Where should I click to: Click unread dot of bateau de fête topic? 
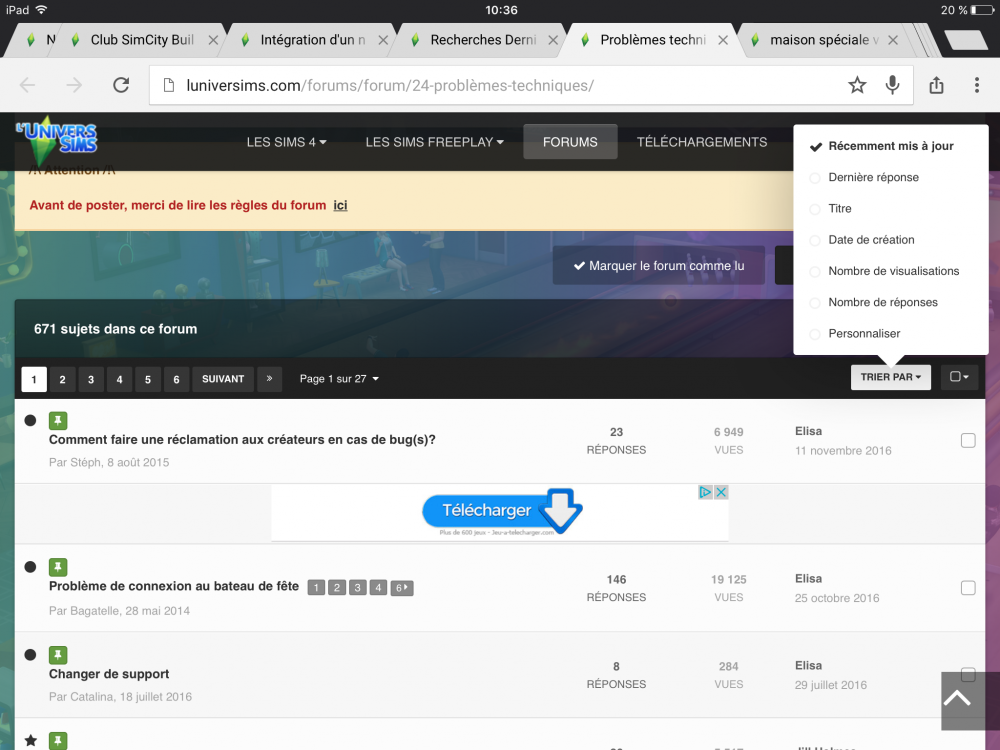pyautogui.click(x=30, y=567)
